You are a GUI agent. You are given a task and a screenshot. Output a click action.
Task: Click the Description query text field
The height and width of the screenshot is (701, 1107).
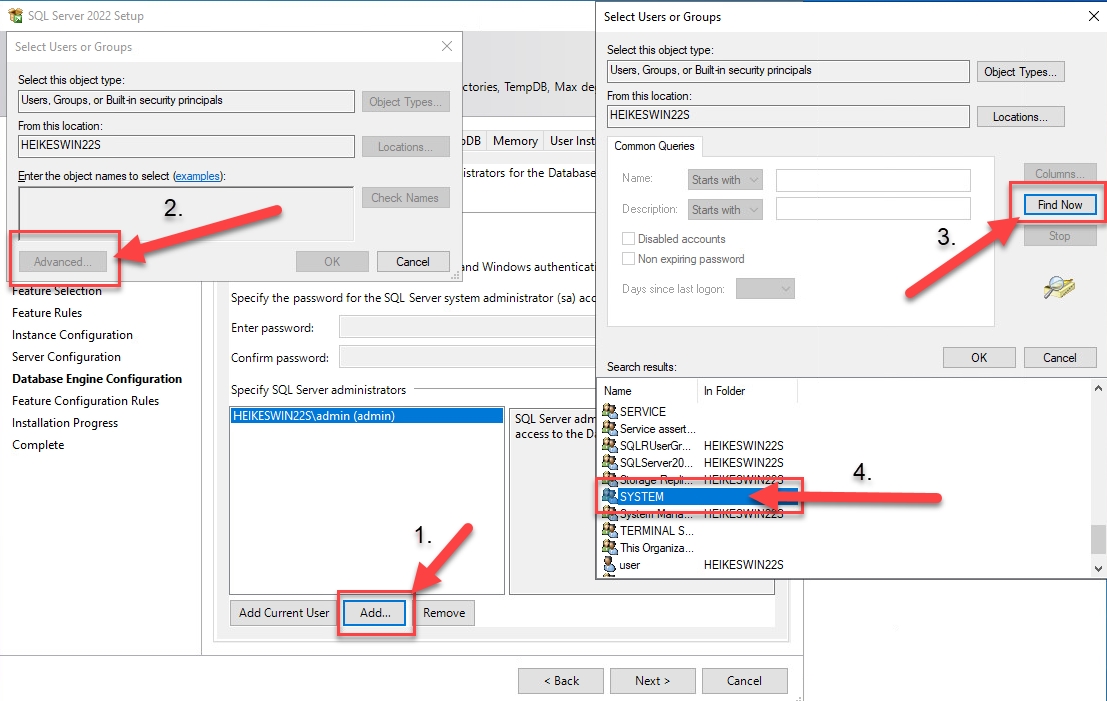click(873, 208)
